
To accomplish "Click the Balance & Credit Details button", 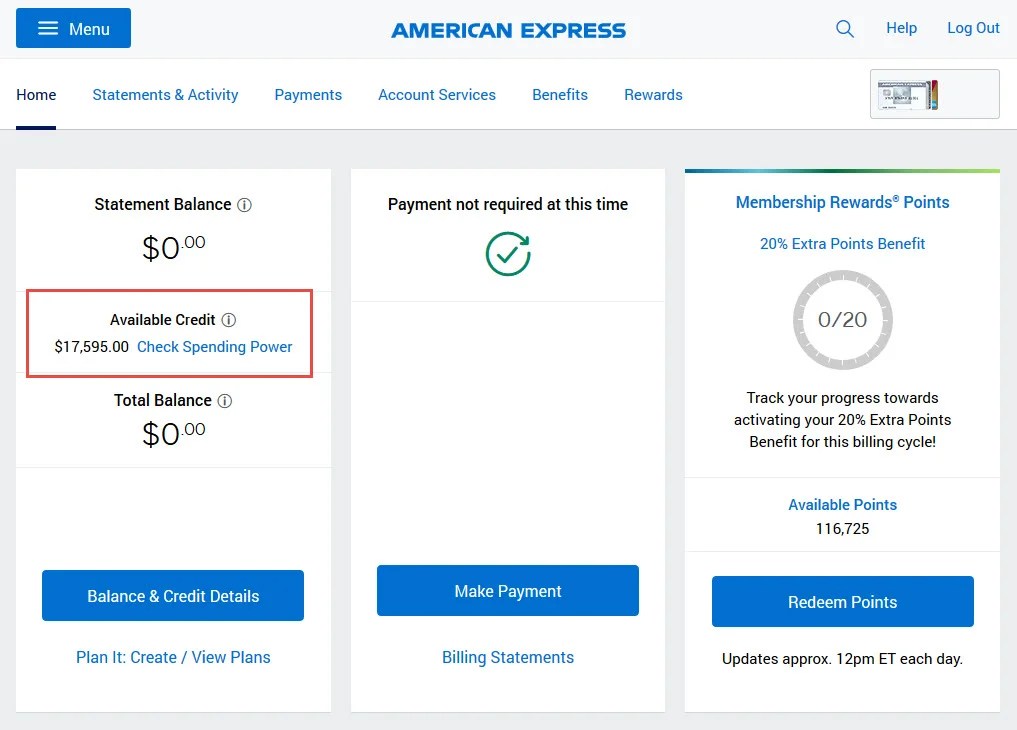I will [173, 596].
